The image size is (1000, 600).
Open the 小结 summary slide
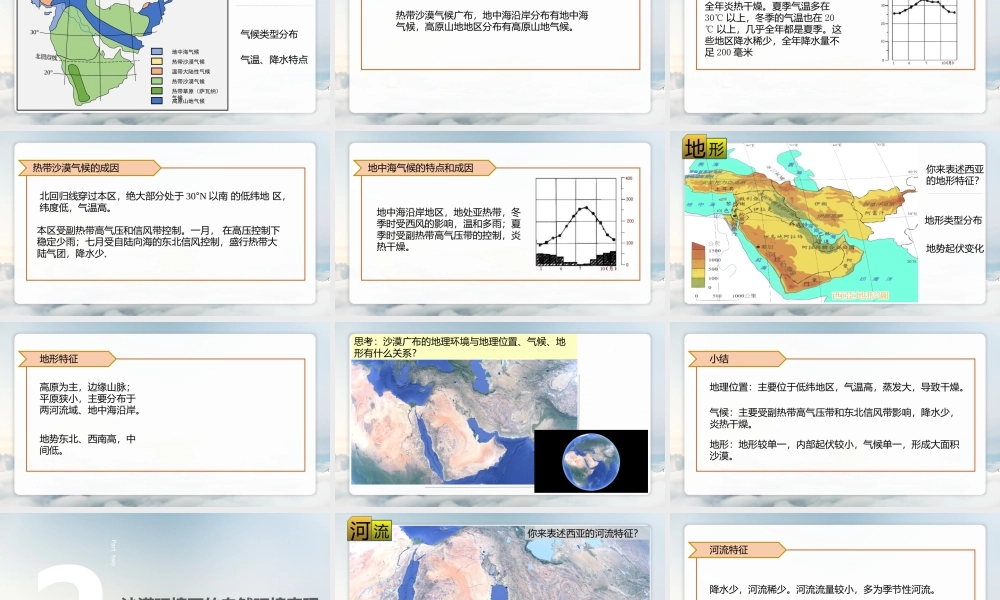point(834,415)
